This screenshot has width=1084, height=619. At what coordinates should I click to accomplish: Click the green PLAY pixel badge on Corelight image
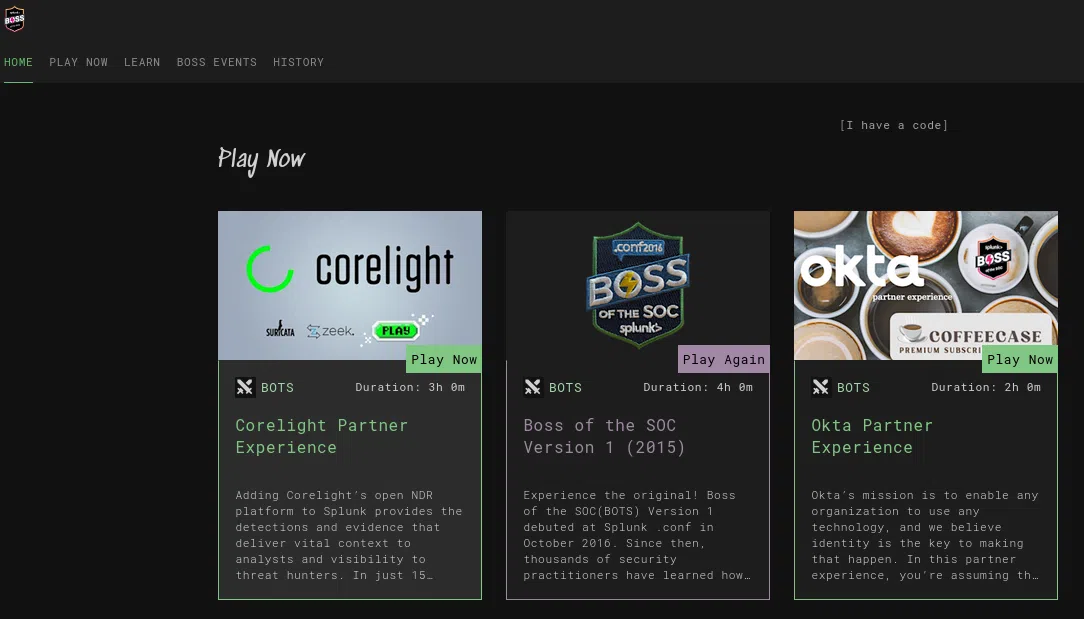pos(395,330)
